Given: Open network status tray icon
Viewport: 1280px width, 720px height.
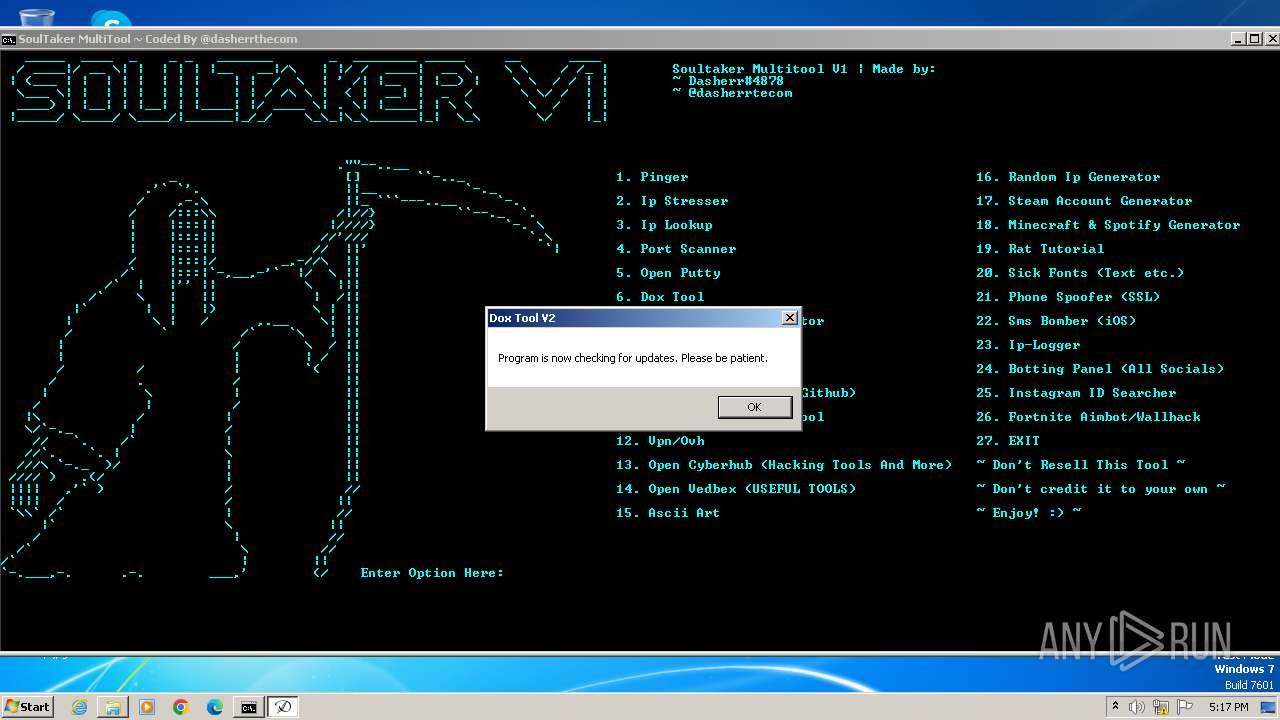Looking at the screenshot, I should point(1161,707).
